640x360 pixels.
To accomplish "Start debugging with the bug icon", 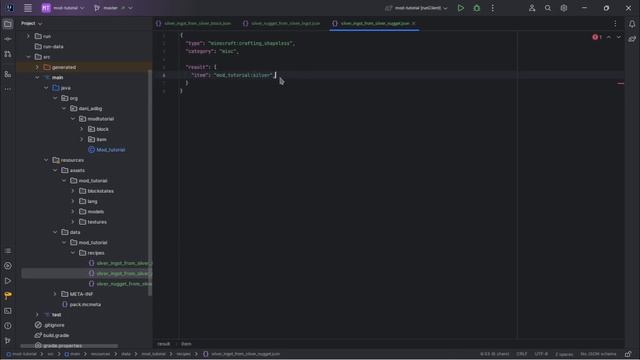I will (476, 8).
